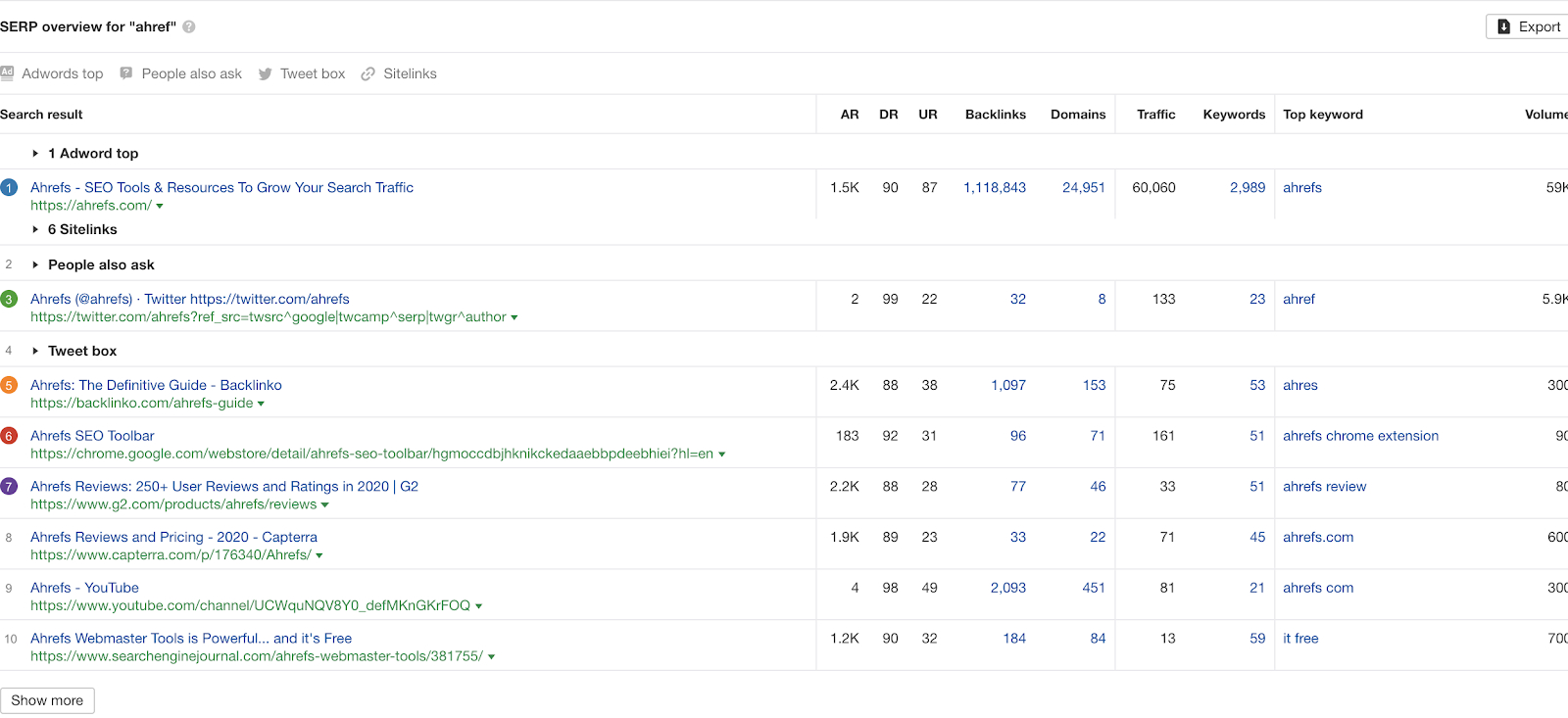Open 'Ahrefs Reviews and Pricing - 2020 - Capterra'

click(x=173, y=537)
